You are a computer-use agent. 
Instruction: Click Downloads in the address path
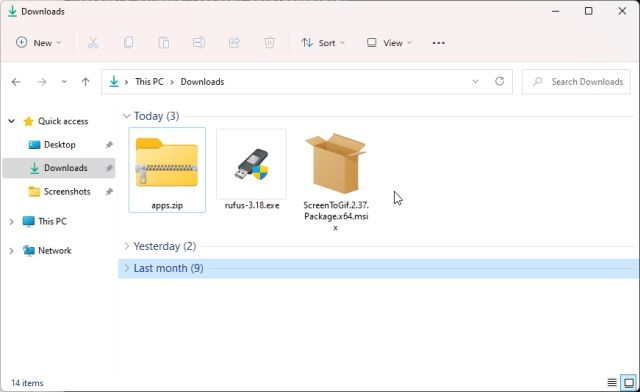[202, 82]
